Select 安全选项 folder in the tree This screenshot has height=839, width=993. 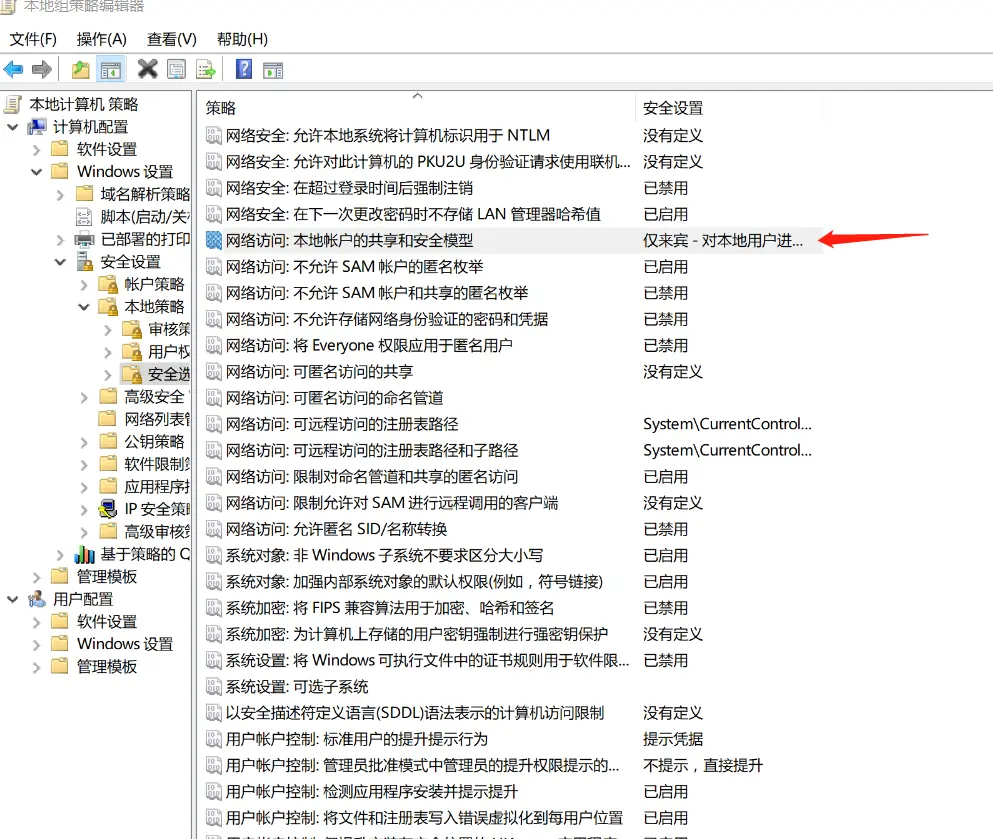point(168,374)
